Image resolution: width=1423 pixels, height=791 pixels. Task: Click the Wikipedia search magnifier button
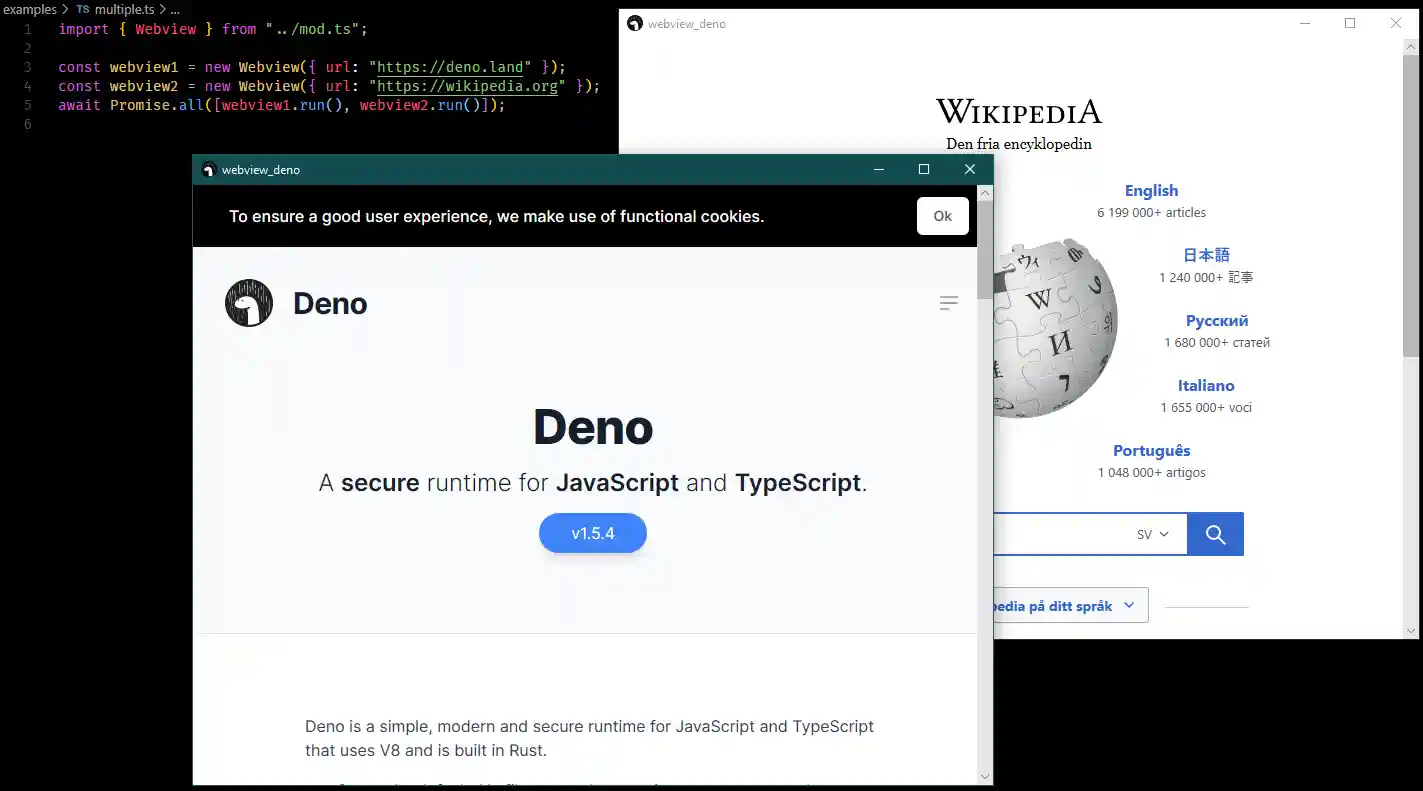tap(1215, 533)
